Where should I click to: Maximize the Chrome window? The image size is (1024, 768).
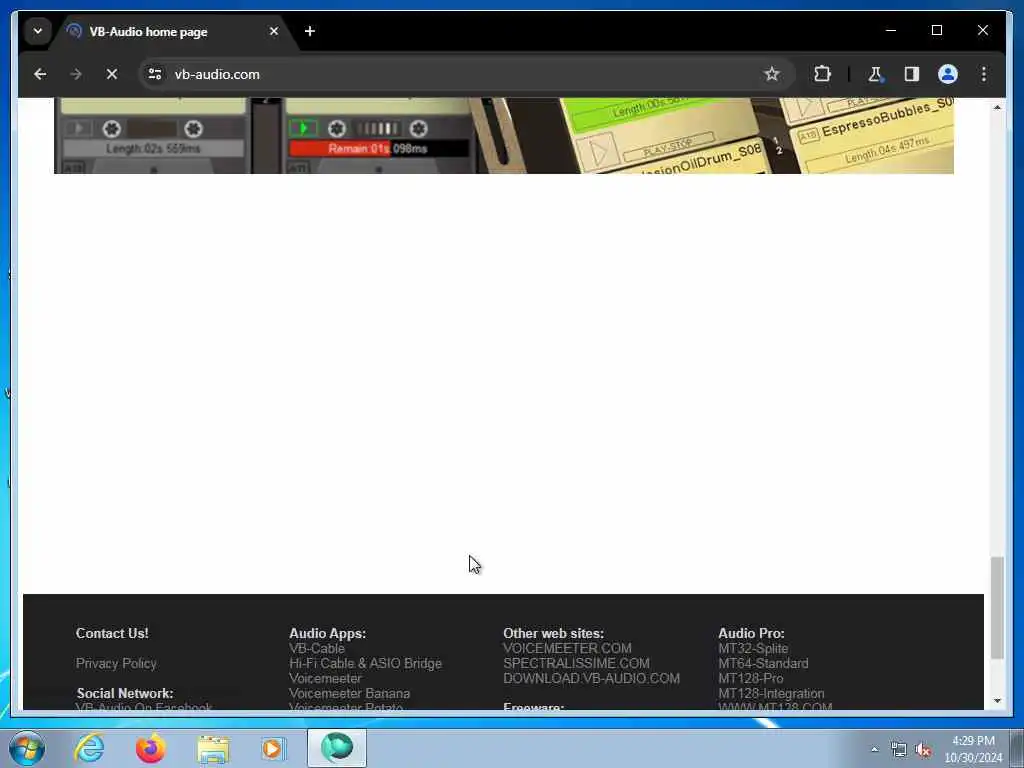[936, 30]
